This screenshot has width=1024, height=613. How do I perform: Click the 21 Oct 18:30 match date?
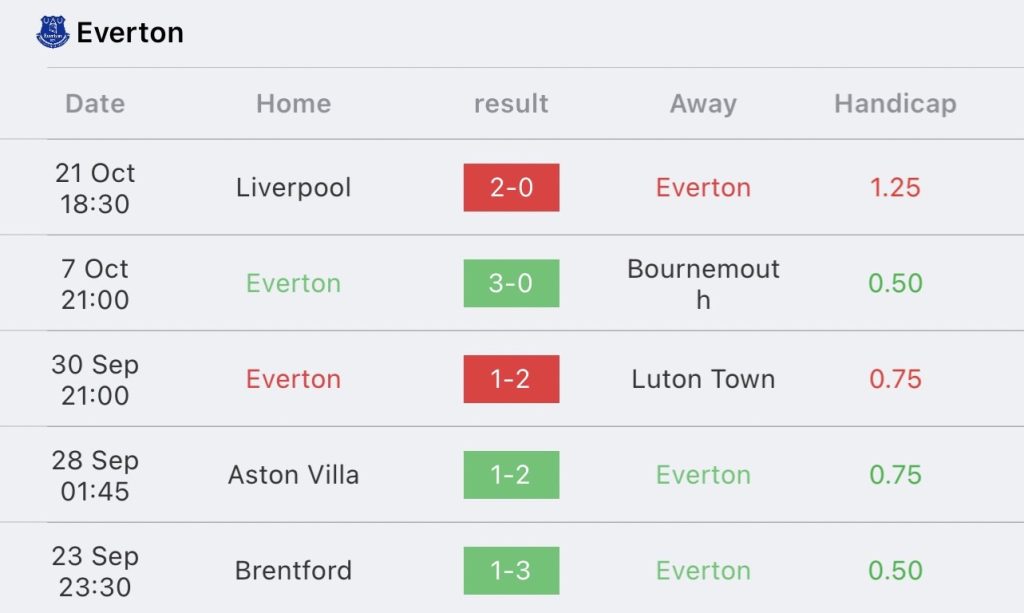coord(95,187)
